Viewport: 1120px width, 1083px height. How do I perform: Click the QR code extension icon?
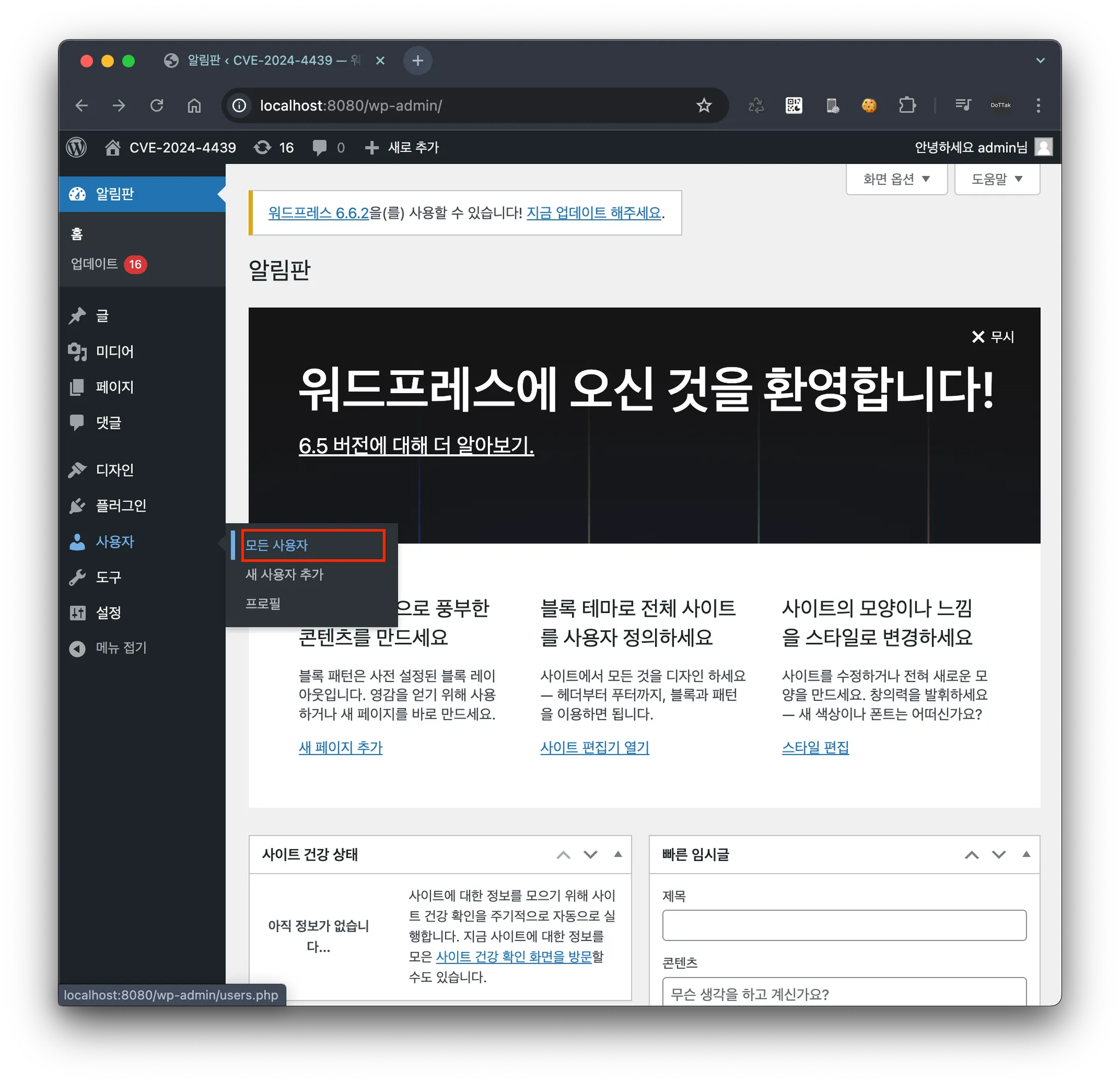794,106
